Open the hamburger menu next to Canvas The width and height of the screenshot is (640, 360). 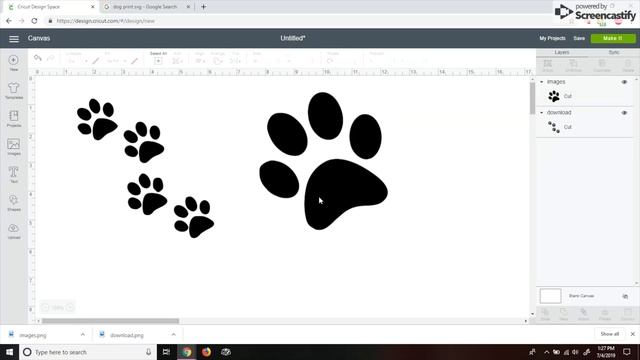14,39
